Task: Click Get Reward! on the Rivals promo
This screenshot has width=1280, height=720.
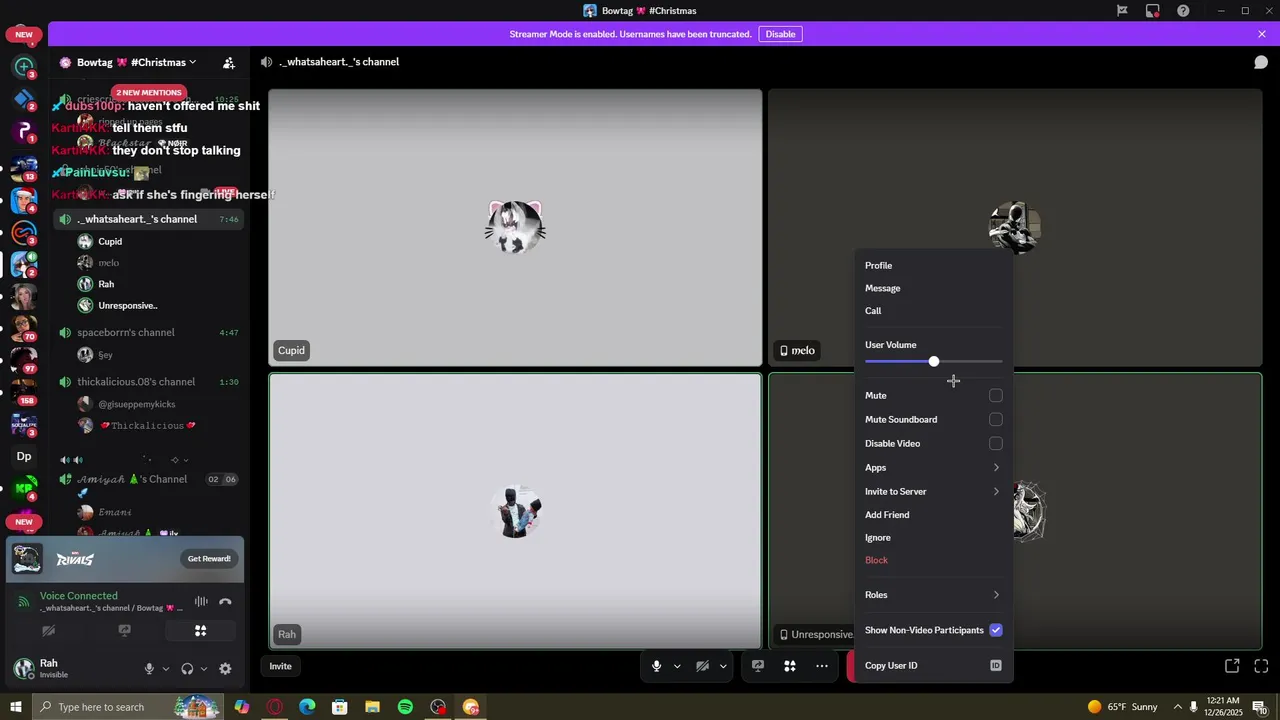Action: (x=209, y=559)
